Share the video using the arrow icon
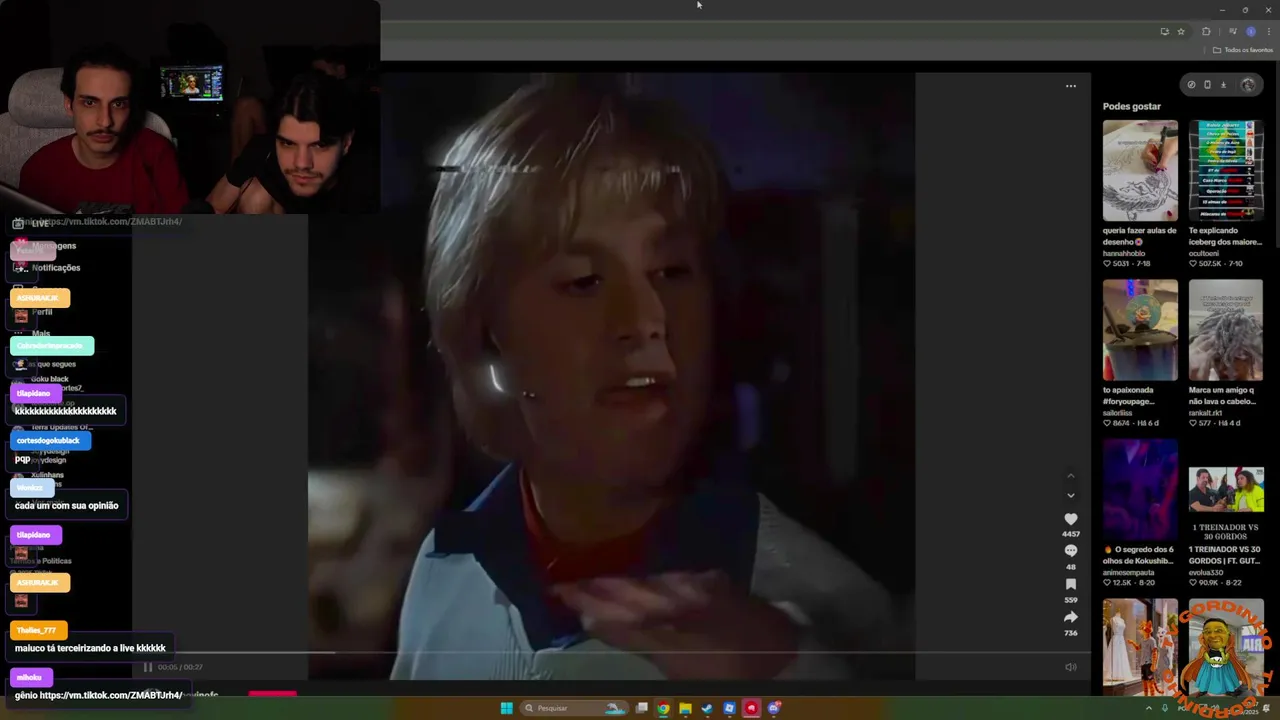The height and width of the screenshot is (720, 1280). tap(1070, 617)
